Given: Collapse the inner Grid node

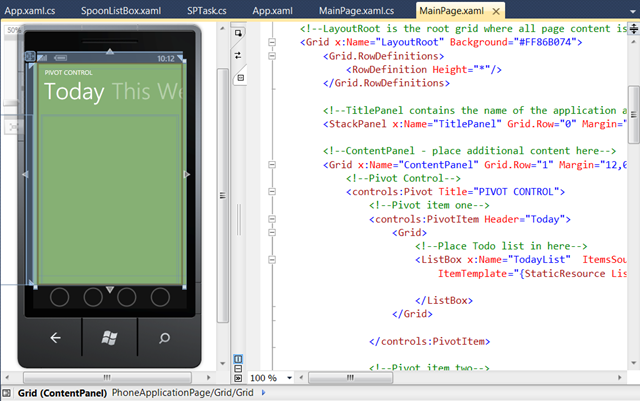Looking at the screenshot, I should pyautogui.click(x=272, y=232).
